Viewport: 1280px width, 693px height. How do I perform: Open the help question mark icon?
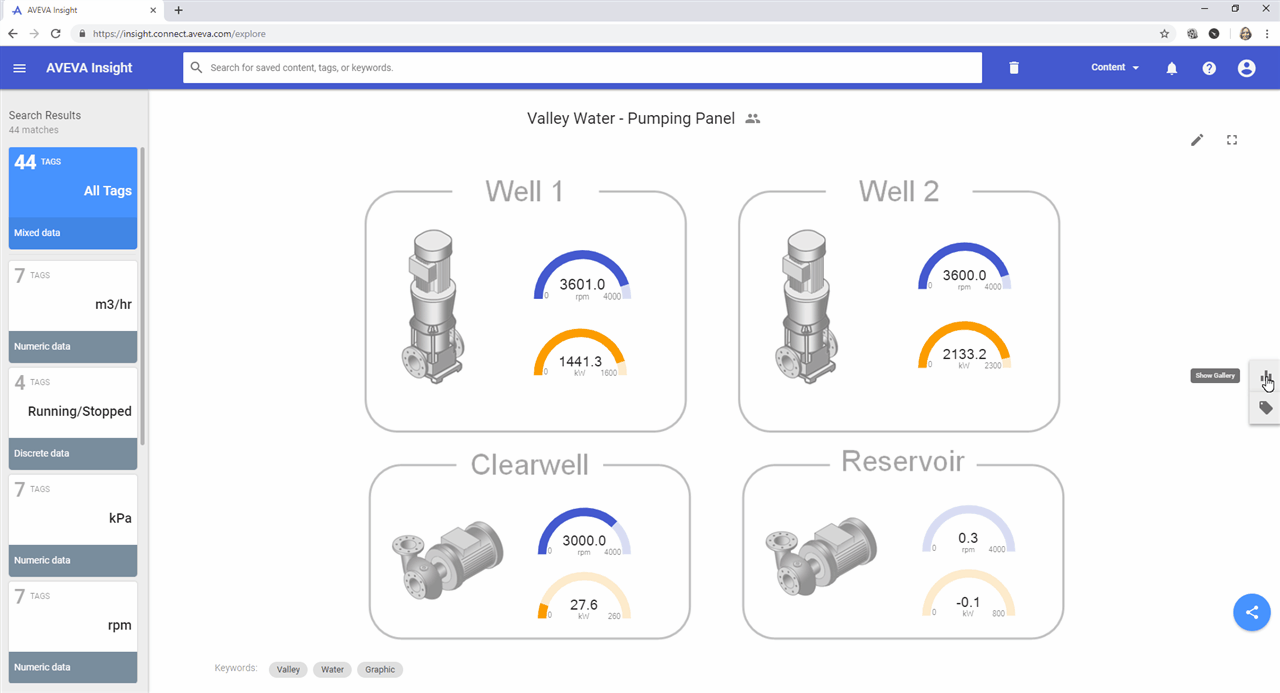(x=1209, y=68)
